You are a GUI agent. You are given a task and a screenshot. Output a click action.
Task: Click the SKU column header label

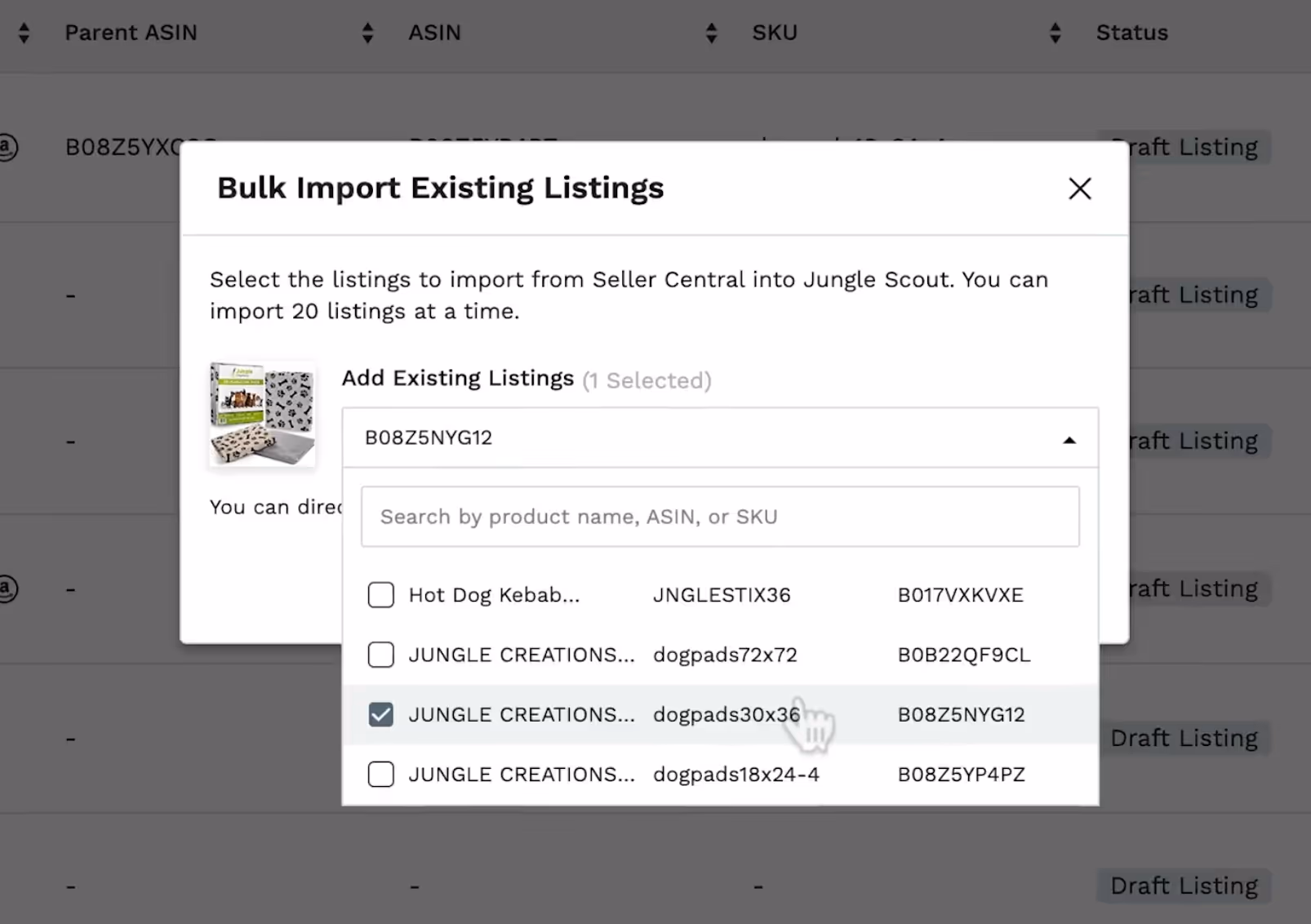774,33
